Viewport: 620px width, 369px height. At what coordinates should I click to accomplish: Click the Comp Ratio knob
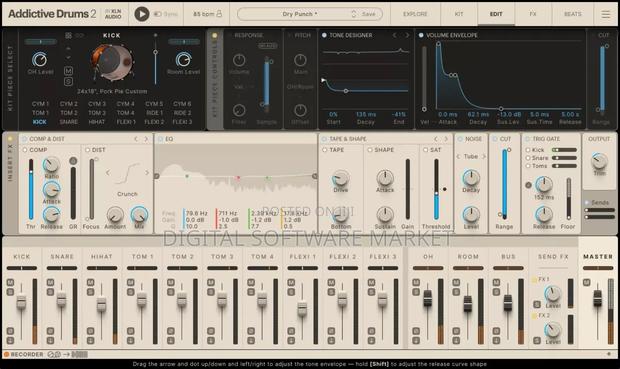51,165
